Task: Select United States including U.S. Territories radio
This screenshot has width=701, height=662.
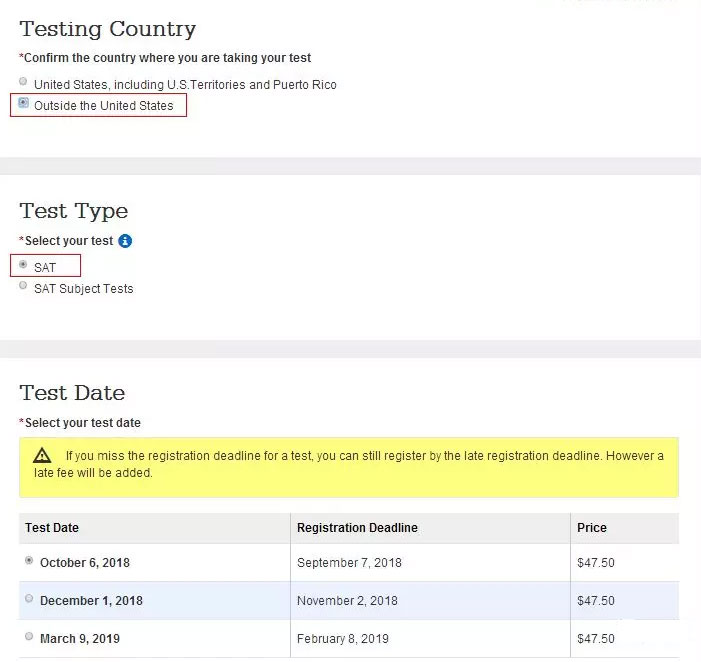Action: pyautogui.click(x=23, y=81)
